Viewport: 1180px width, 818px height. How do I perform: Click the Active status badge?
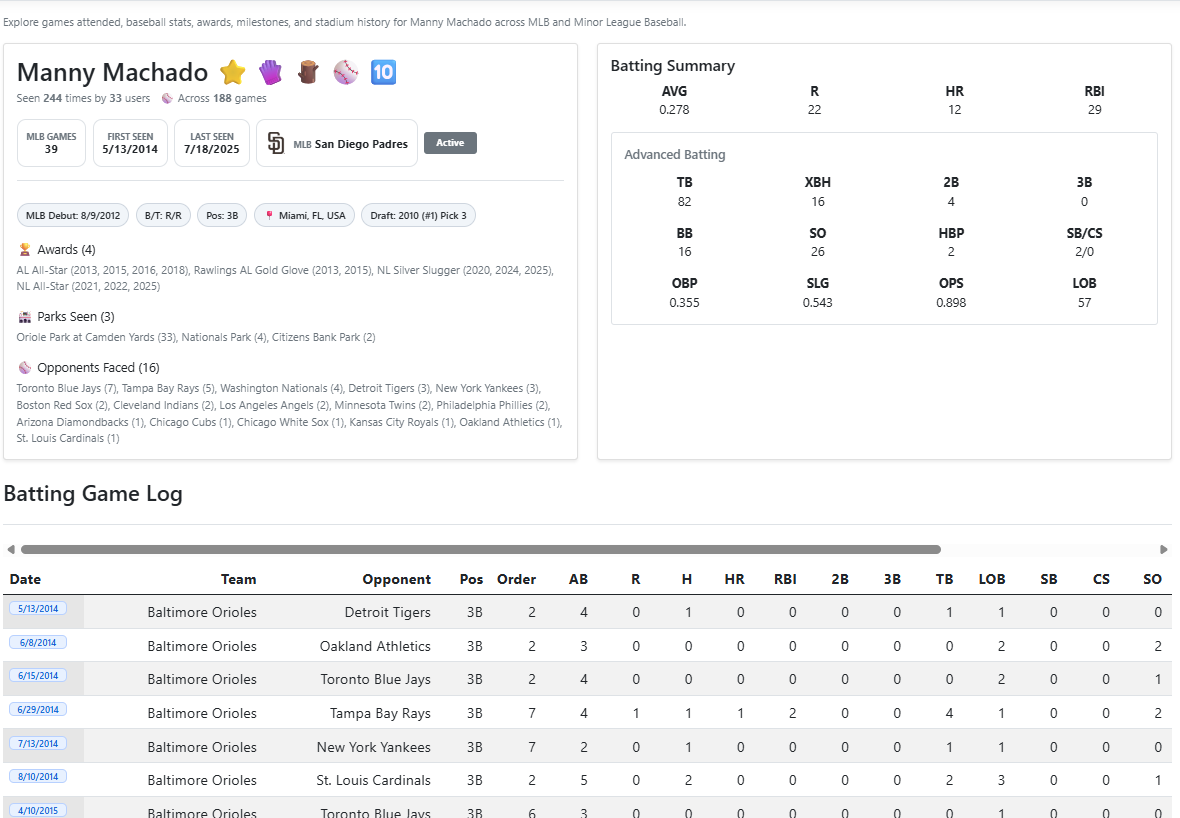coord(450,143)
